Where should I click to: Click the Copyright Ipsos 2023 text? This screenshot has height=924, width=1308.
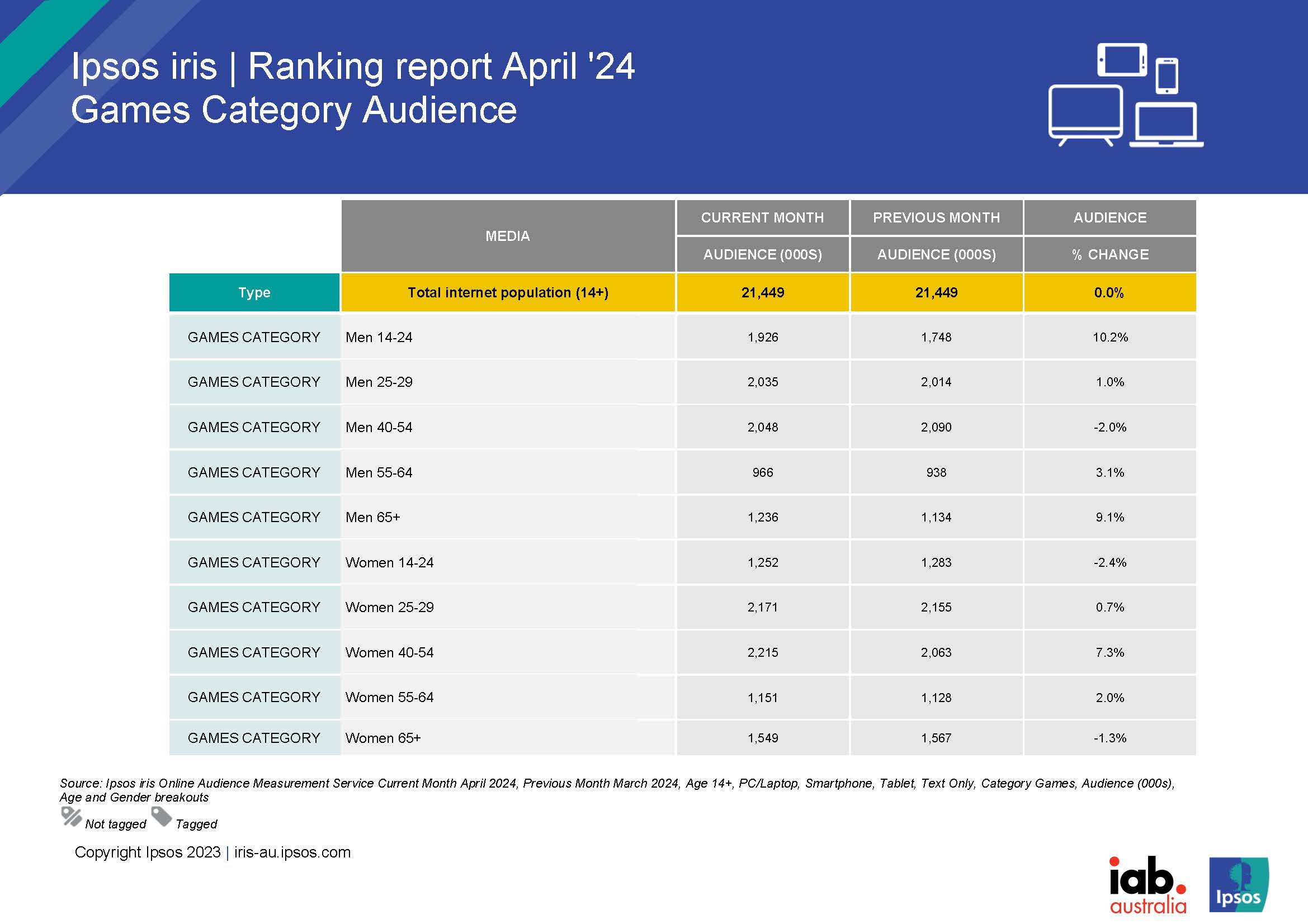tap(147, 852)
